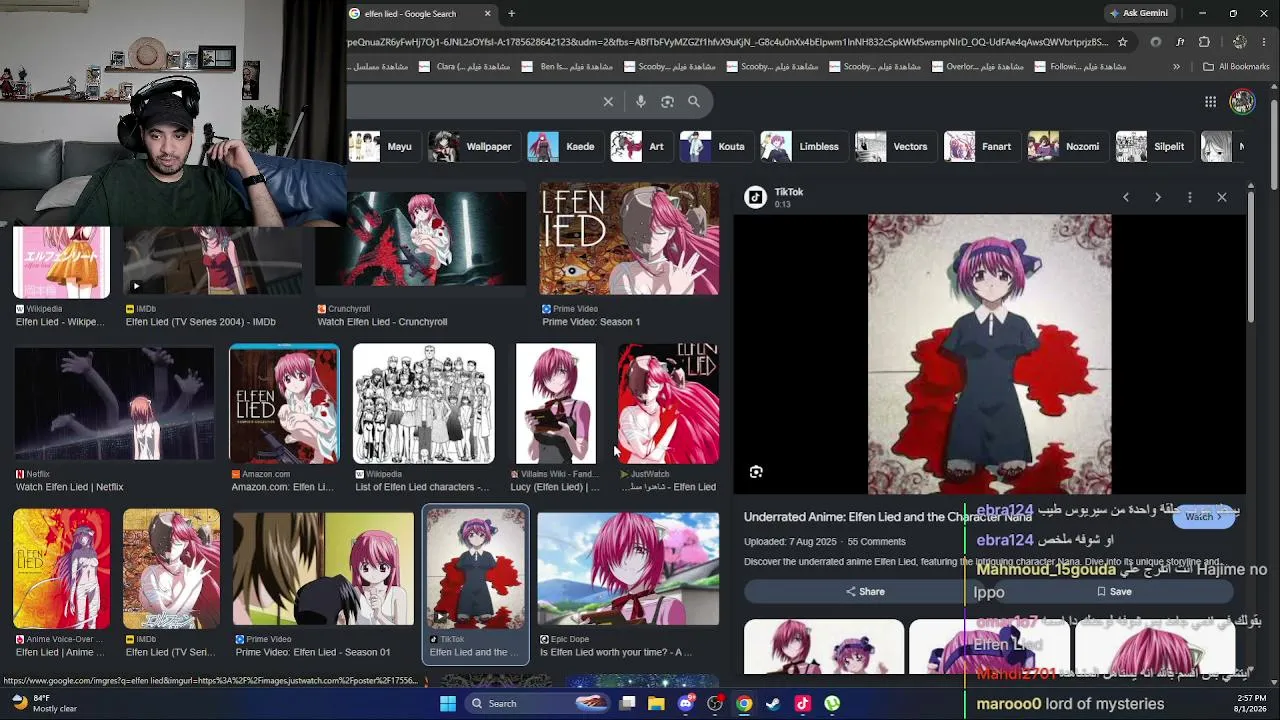Open the TikTok source logo in preview

point(755,197)
